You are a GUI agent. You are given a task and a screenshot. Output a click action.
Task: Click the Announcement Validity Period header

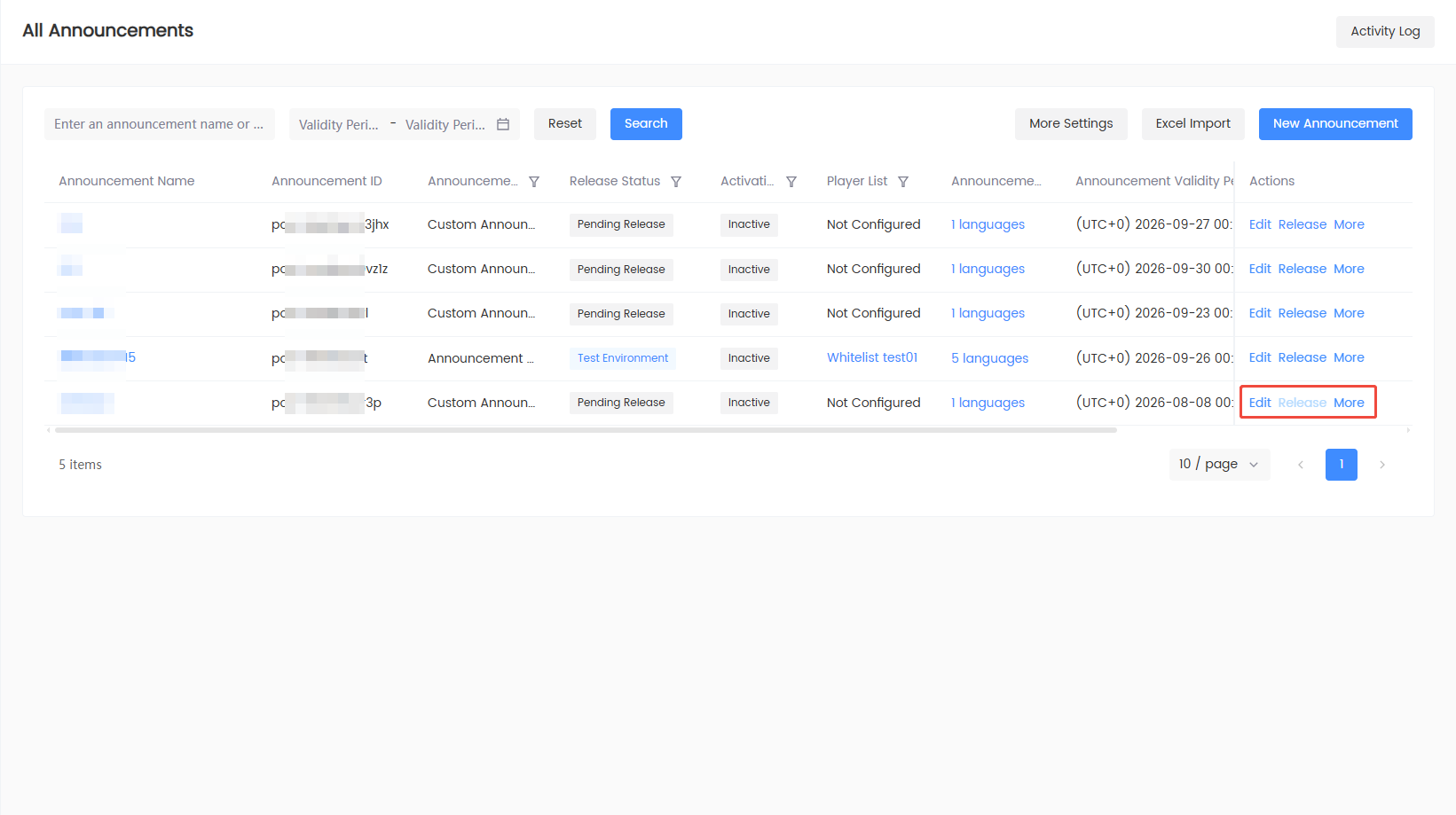1154,181
